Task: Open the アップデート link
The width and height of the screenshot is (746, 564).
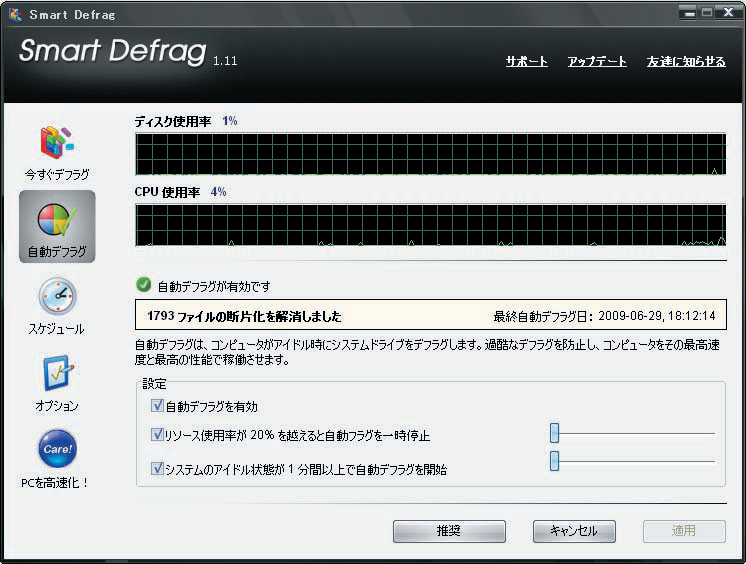Action: click(597, 61)
